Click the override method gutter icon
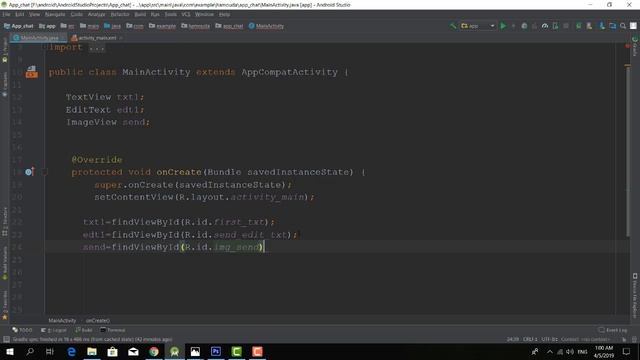 [x=29, y=171]
